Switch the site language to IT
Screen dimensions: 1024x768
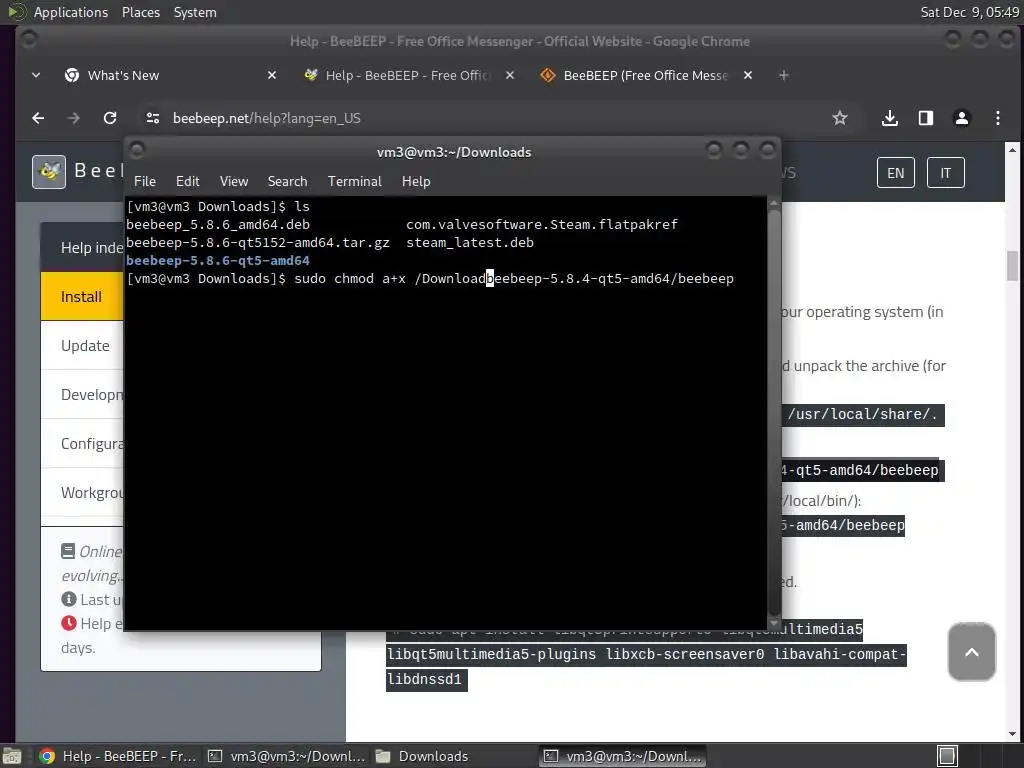pyautogui.click(x=945, y=173)
